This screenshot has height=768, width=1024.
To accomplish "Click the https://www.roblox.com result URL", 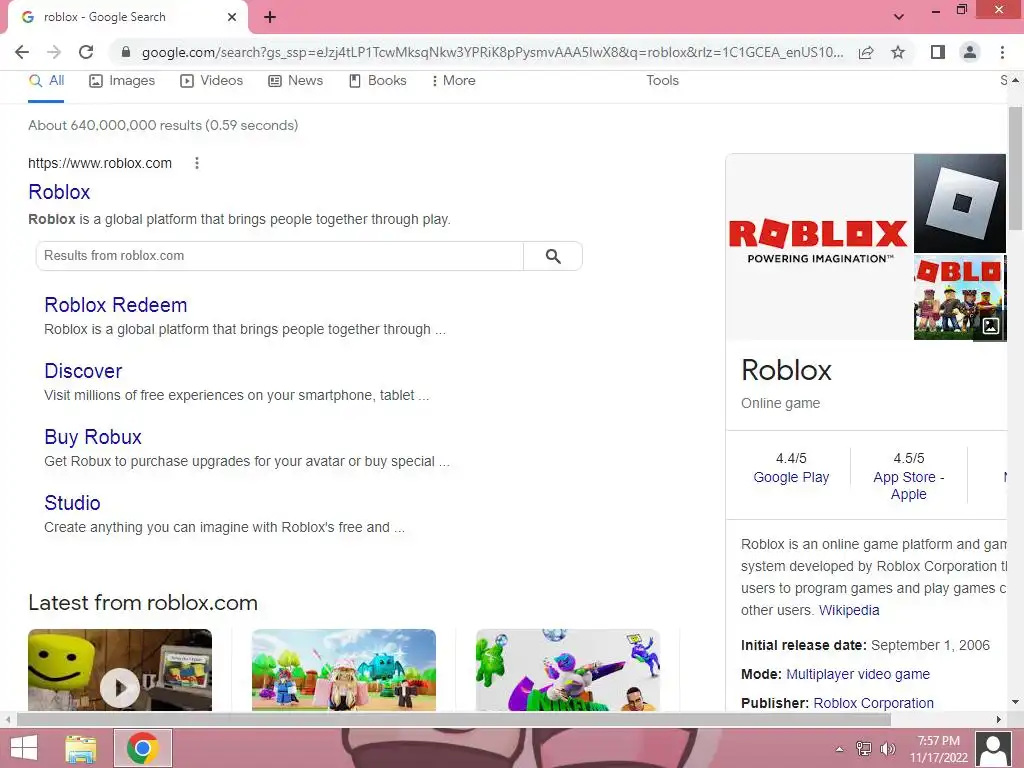I will 100,163.
